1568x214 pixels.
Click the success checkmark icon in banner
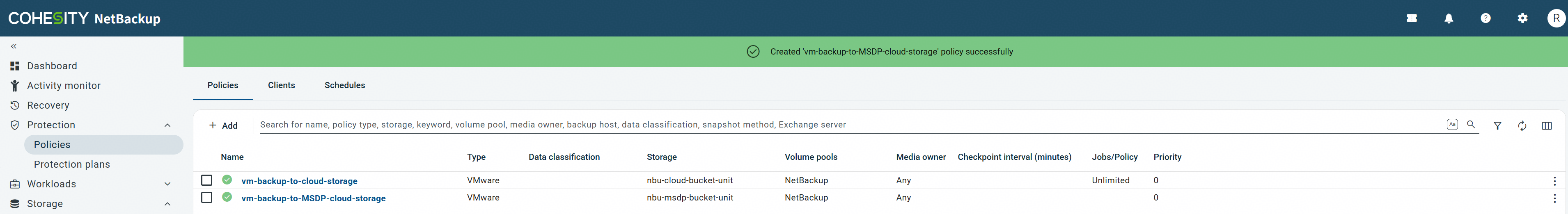[753, 52]
